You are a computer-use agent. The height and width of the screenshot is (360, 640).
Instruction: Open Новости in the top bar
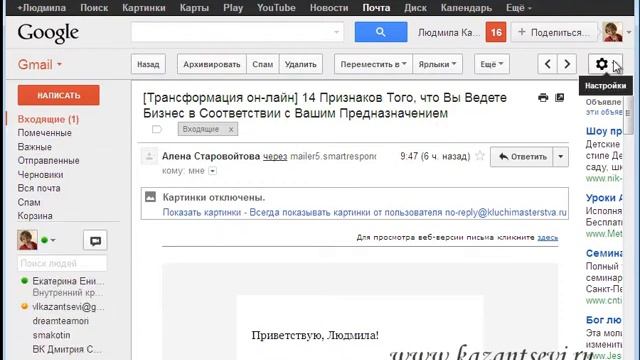point(329,8)
